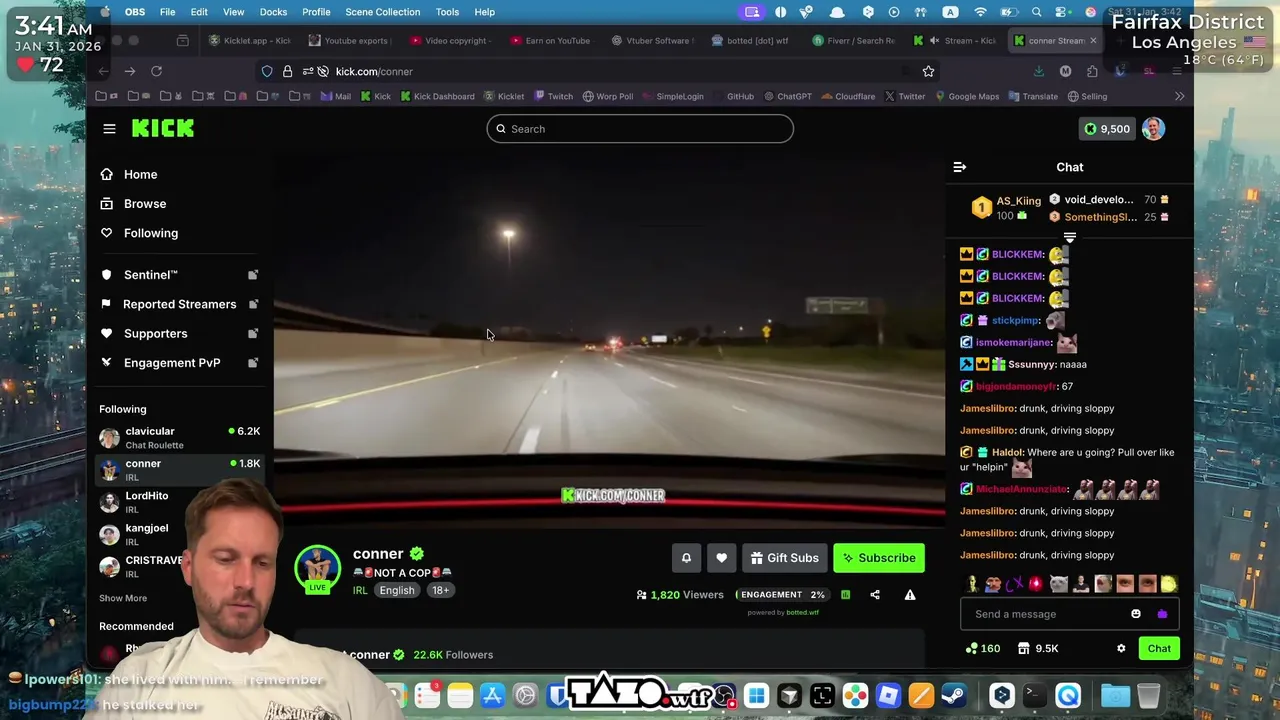Click the 18+ mature tag
This screenshot has width=1280, height=720.
click(441, 590)
